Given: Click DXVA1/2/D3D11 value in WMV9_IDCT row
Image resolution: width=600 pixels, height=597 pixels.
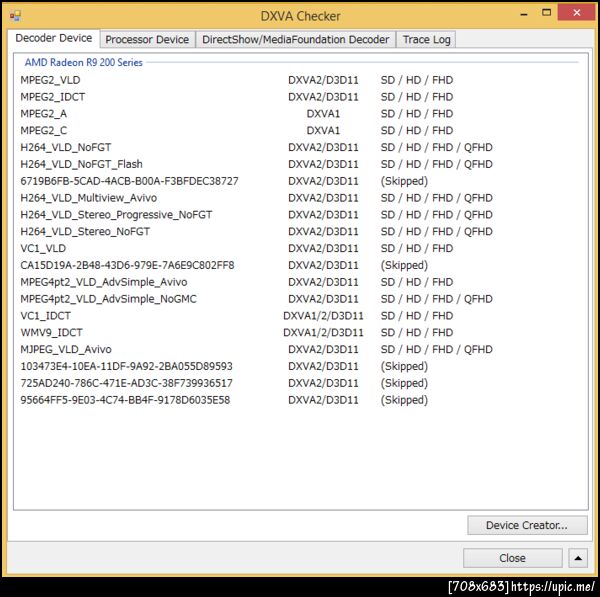Looking at the screenshot, I should click(x=323, y=333).
